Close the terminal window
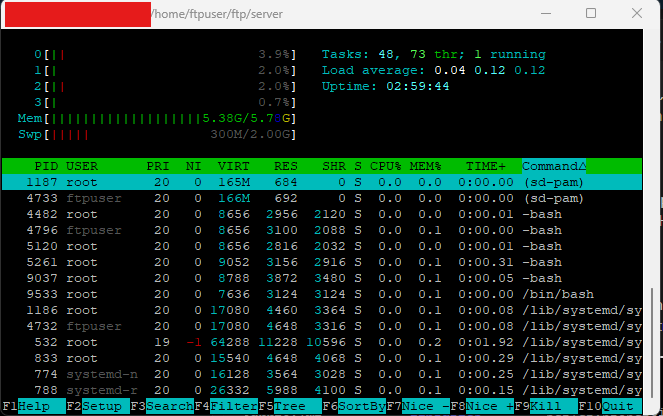663x416 pixels. [637, 14]
